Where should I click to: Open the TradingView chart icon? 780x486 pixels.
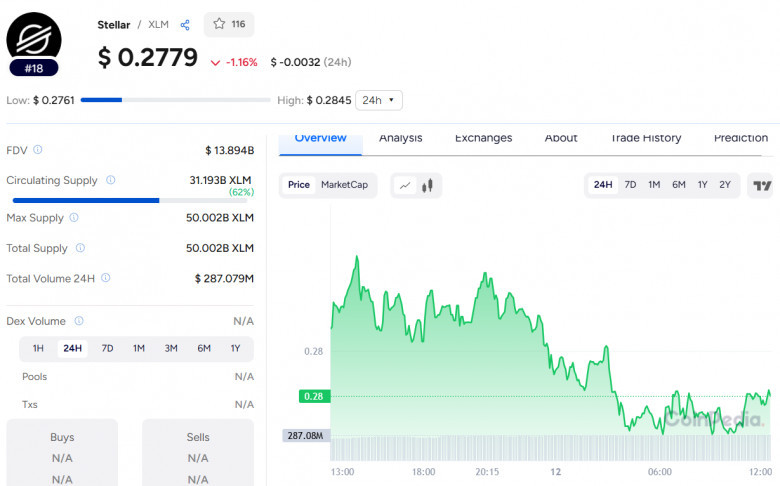click(x=762, y=186)
